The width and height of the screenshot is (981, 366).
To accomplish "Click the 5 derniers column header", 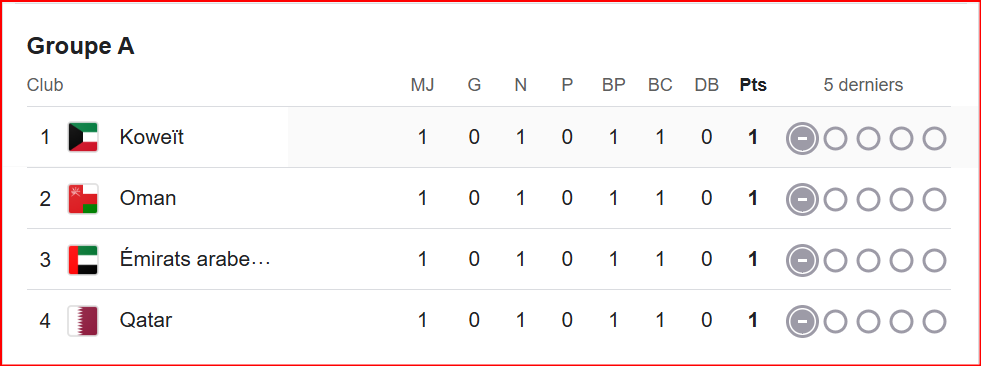I will [863, 85].
